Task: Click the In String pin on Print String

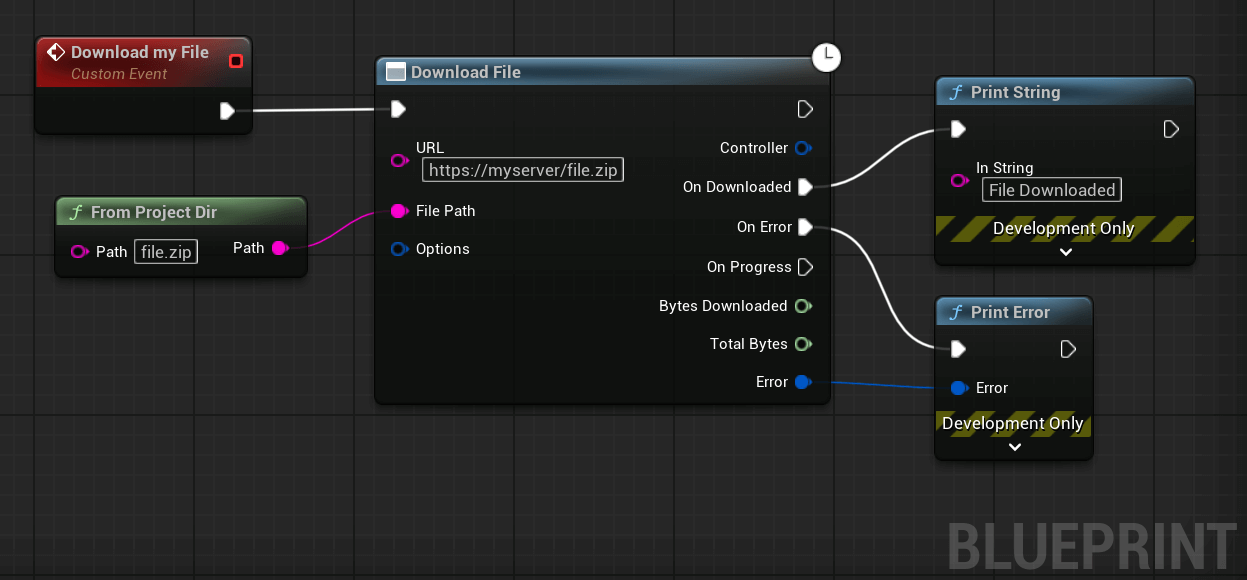Action: coord(960,180)
